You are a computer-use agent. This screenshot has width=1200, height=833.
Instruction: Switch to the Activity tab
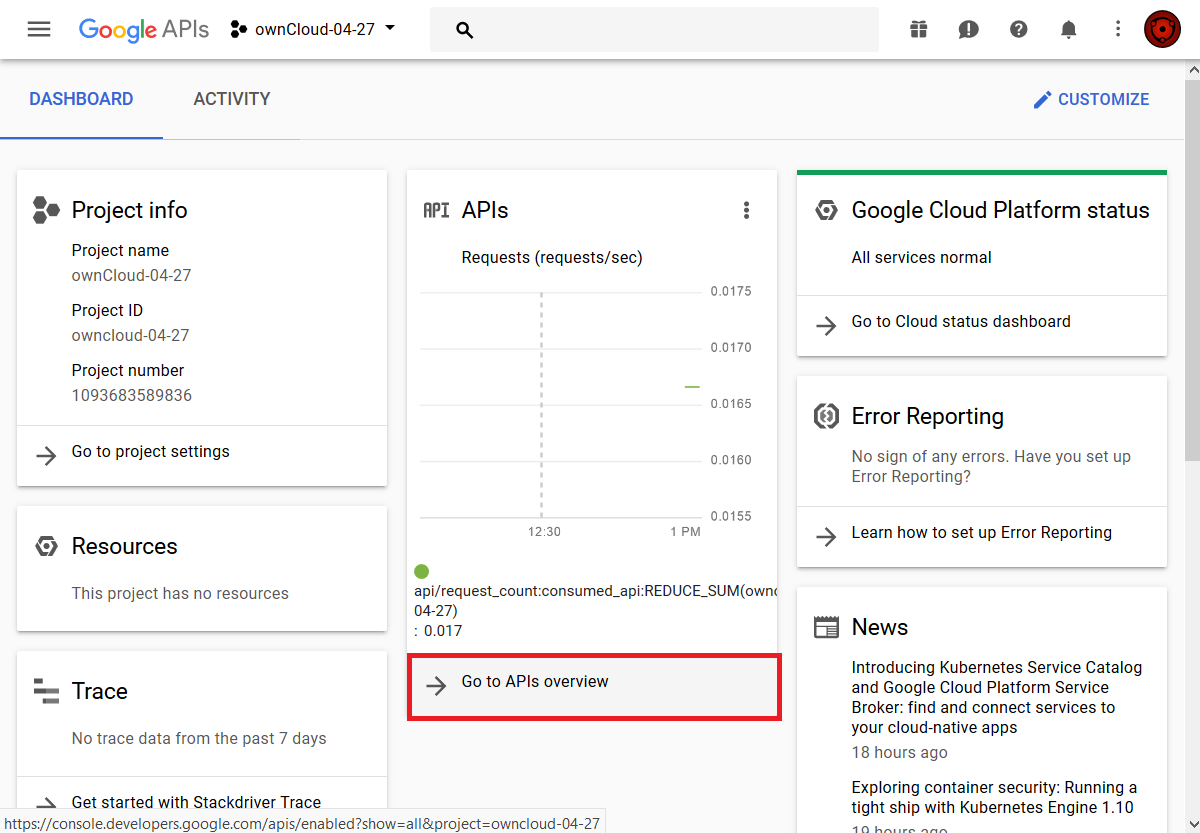pos(231,99)
